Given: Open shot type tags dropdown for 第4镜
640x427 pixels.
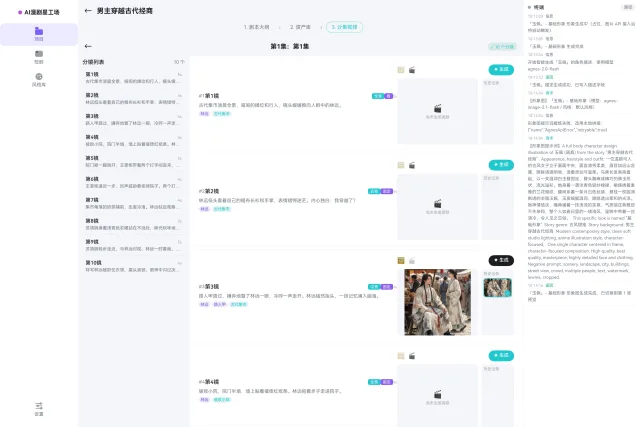Looking at the screenshot, I should (380, 382).
